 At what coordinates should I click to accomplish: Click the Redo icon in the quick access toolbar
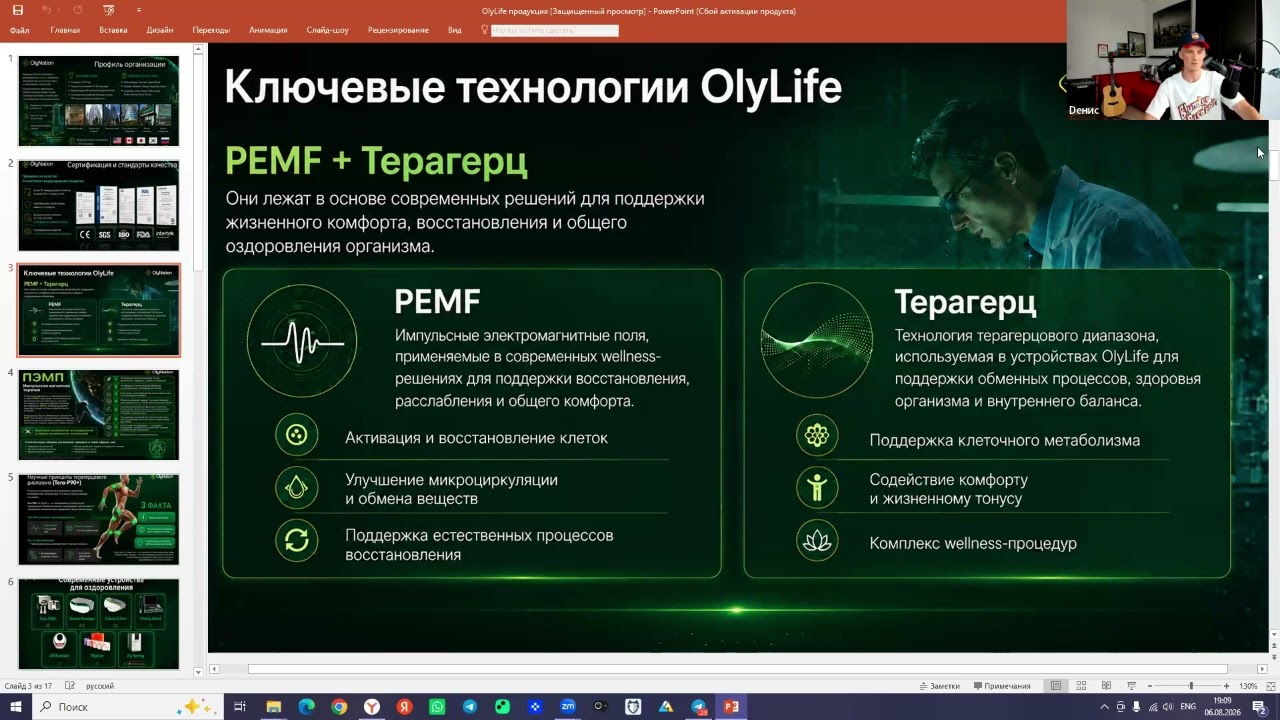(x=77, y=10)
